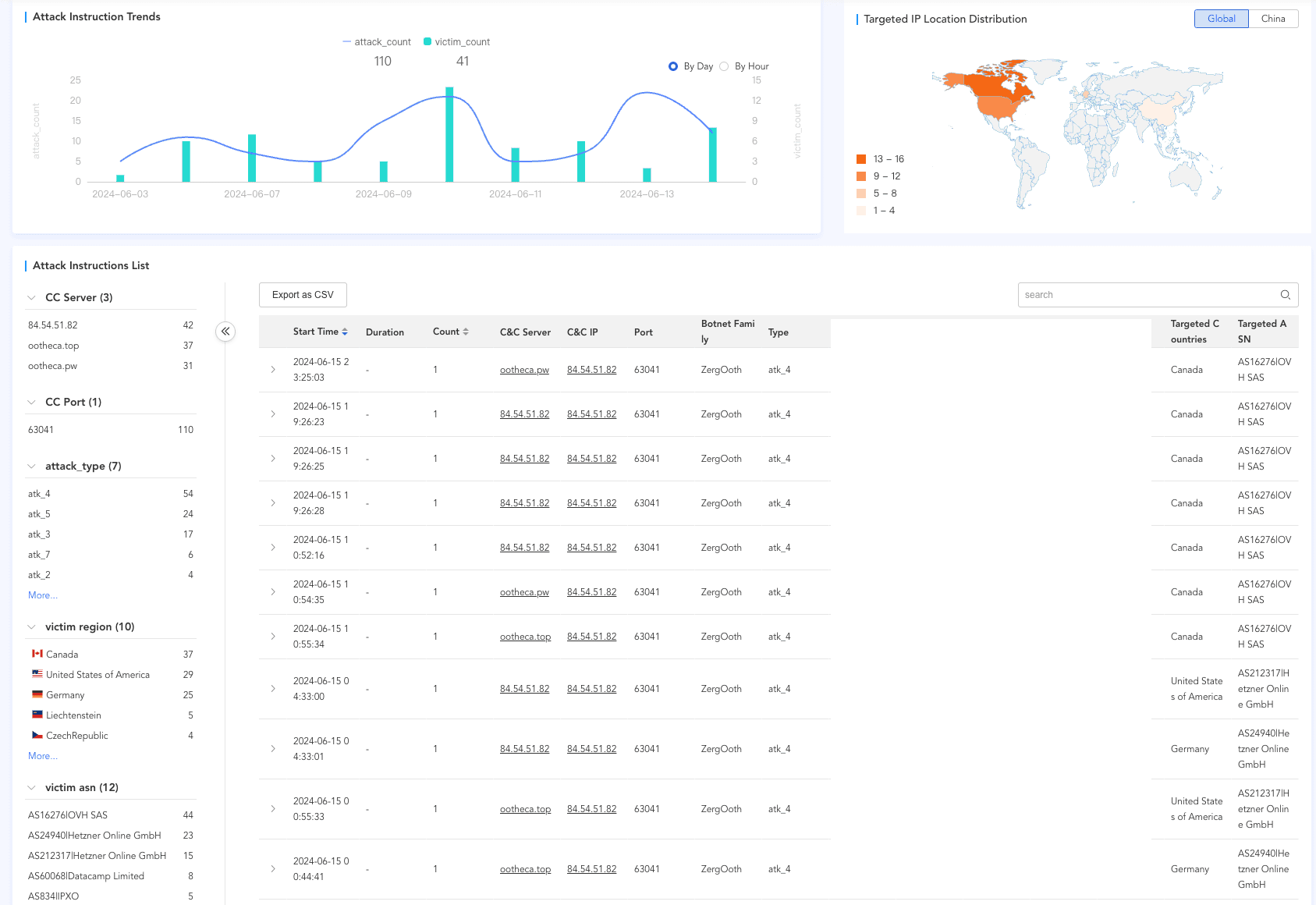The width and height of the screenshot is (1316, 905).
Task: Expand the row starting 2024-06-15 10:52:16
Action: [273, 548]
